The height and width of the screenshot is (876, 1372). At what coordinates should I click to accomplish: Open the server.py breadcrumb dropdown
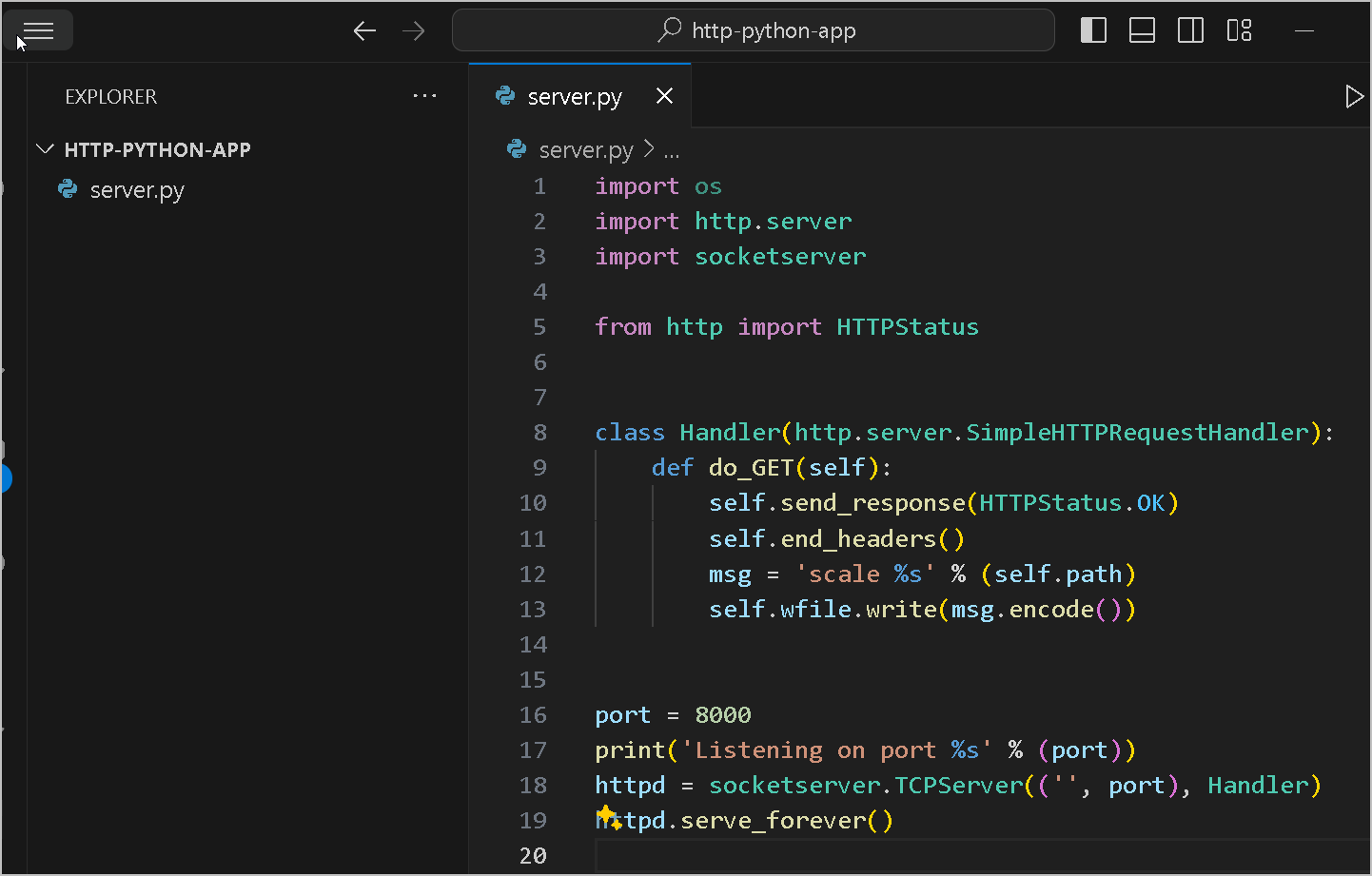(585, 149)
